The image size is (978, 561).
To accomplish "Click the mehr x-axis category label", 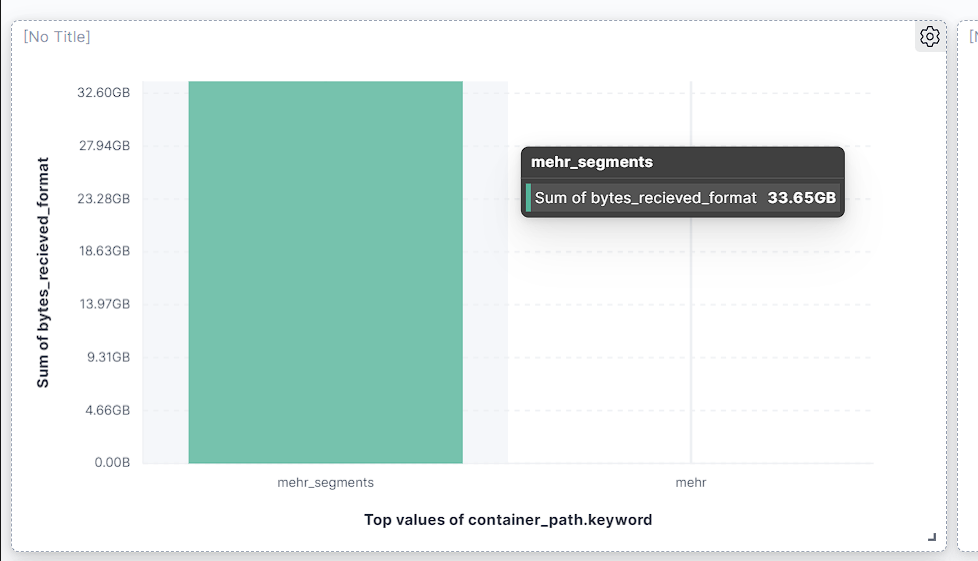I will tap(690, 482).
